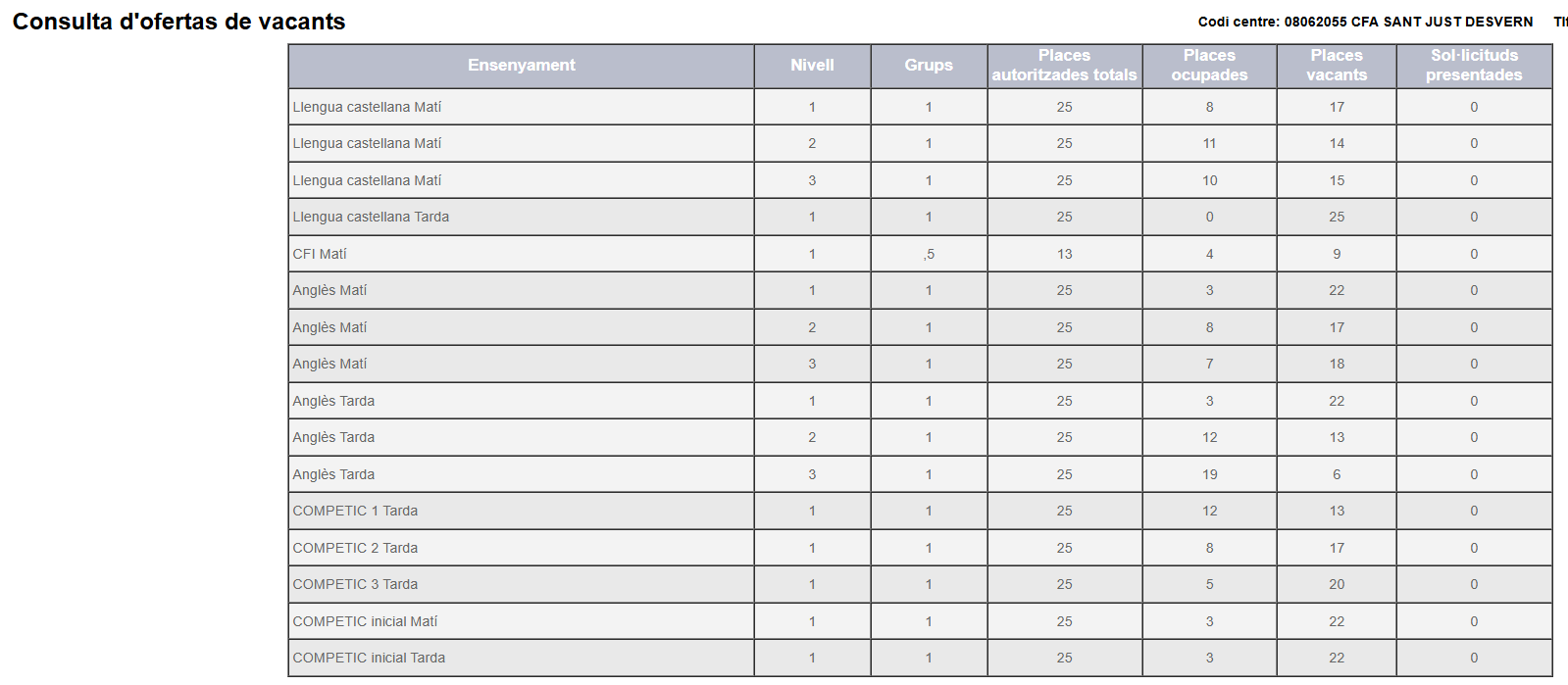This screenshot has height=685, width=1568.
Task: Click the Codi centre text at top
Action: click(x=1365, y=22)
